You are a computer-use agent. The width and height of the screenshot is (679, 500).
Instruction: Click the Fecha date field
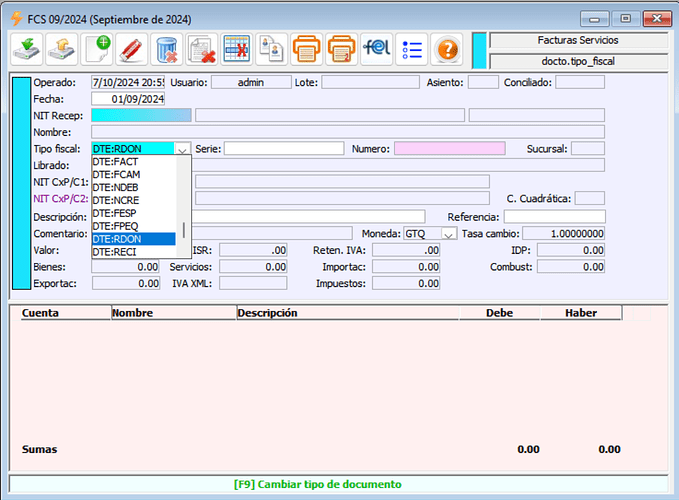pos(128,99)
